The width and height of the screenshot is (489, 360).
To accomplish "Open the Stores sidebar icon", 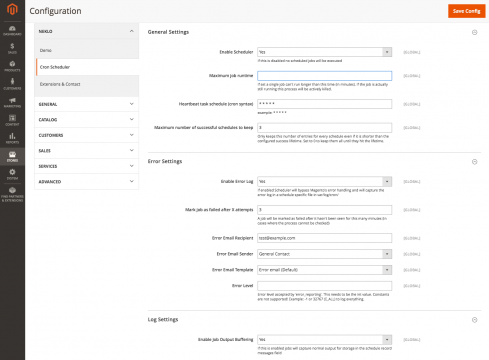I will 12,156.
